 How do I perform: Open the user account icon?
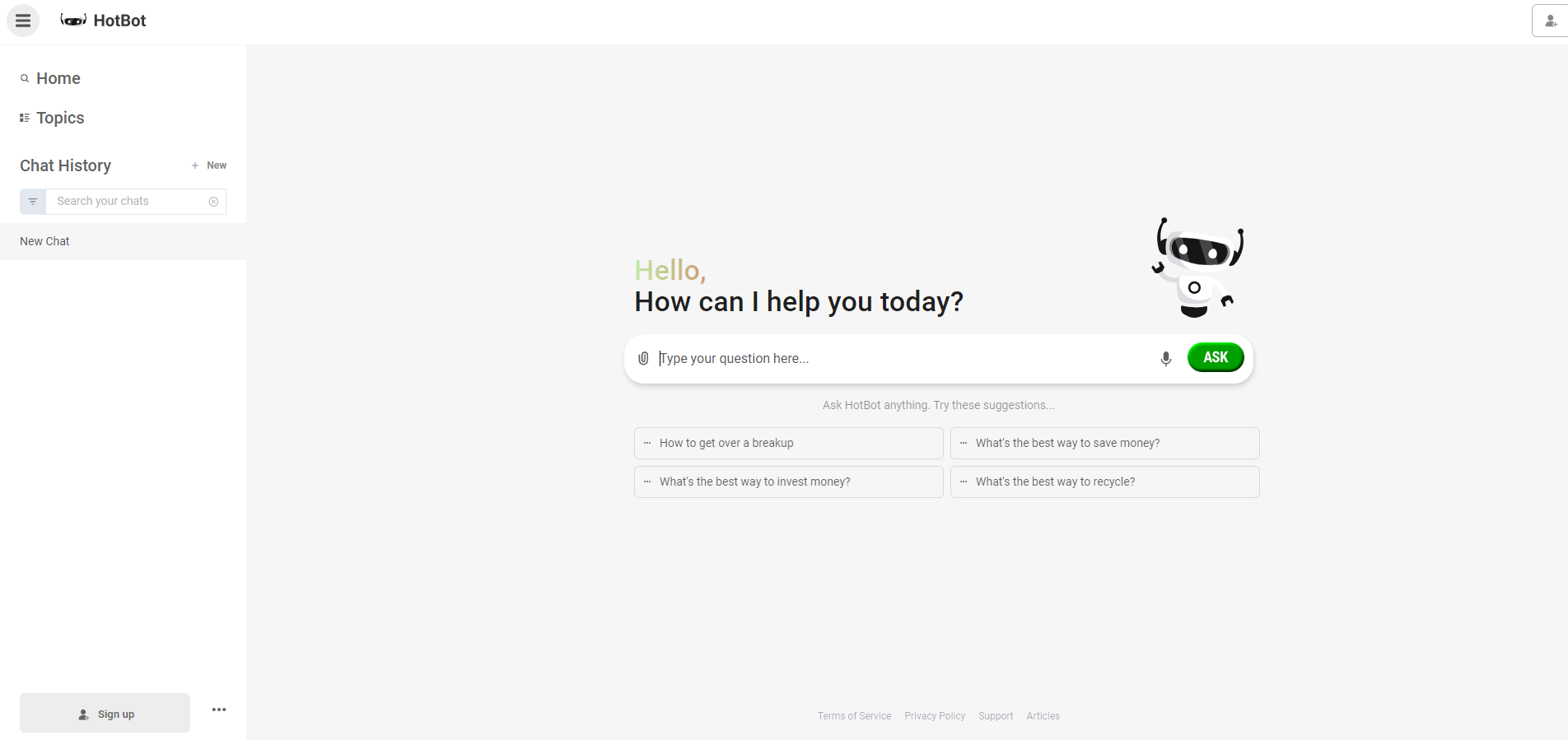tap(1550, 21)
